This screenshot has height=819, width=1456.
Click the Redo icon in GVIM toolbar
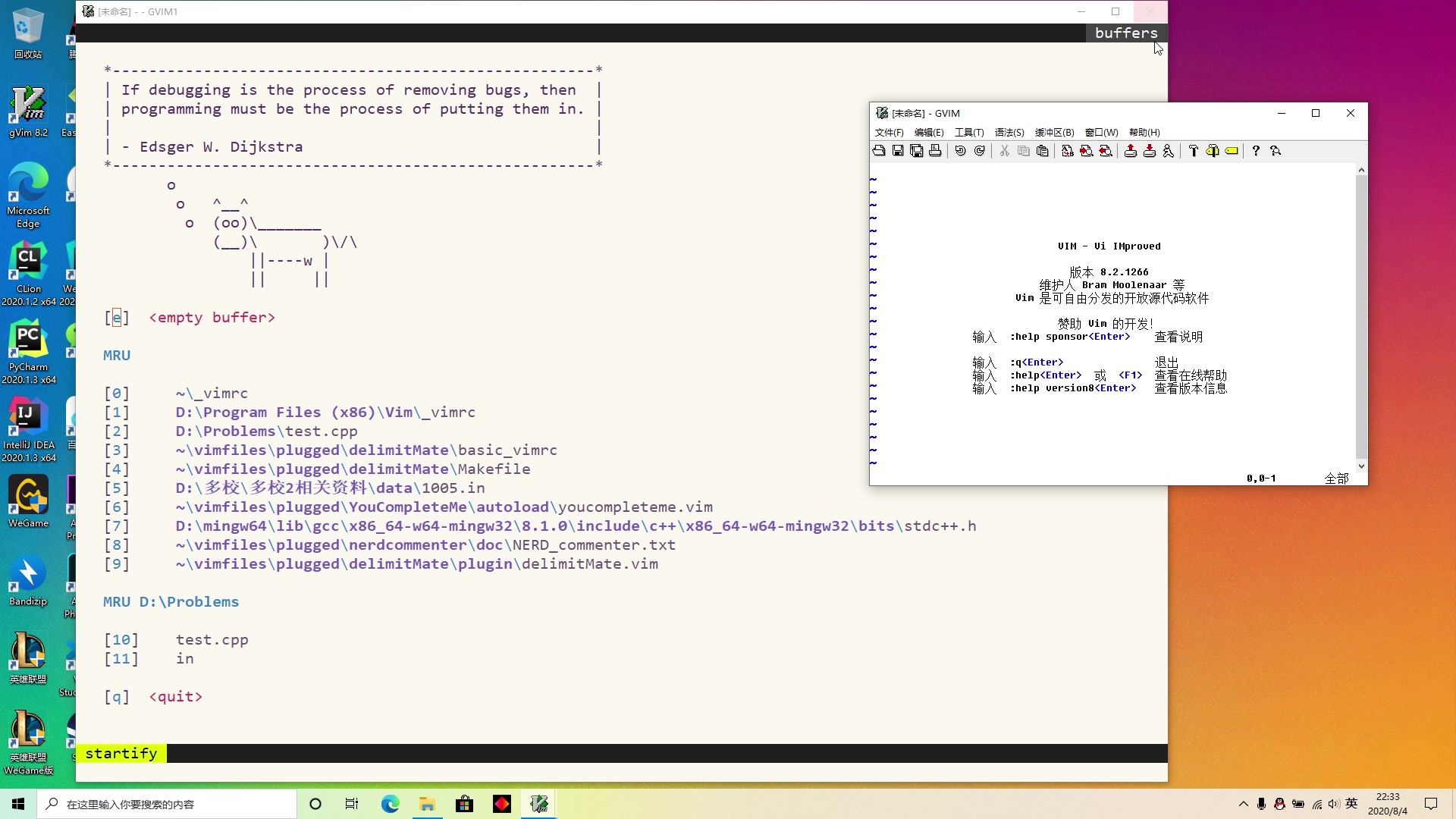(980, 151)
